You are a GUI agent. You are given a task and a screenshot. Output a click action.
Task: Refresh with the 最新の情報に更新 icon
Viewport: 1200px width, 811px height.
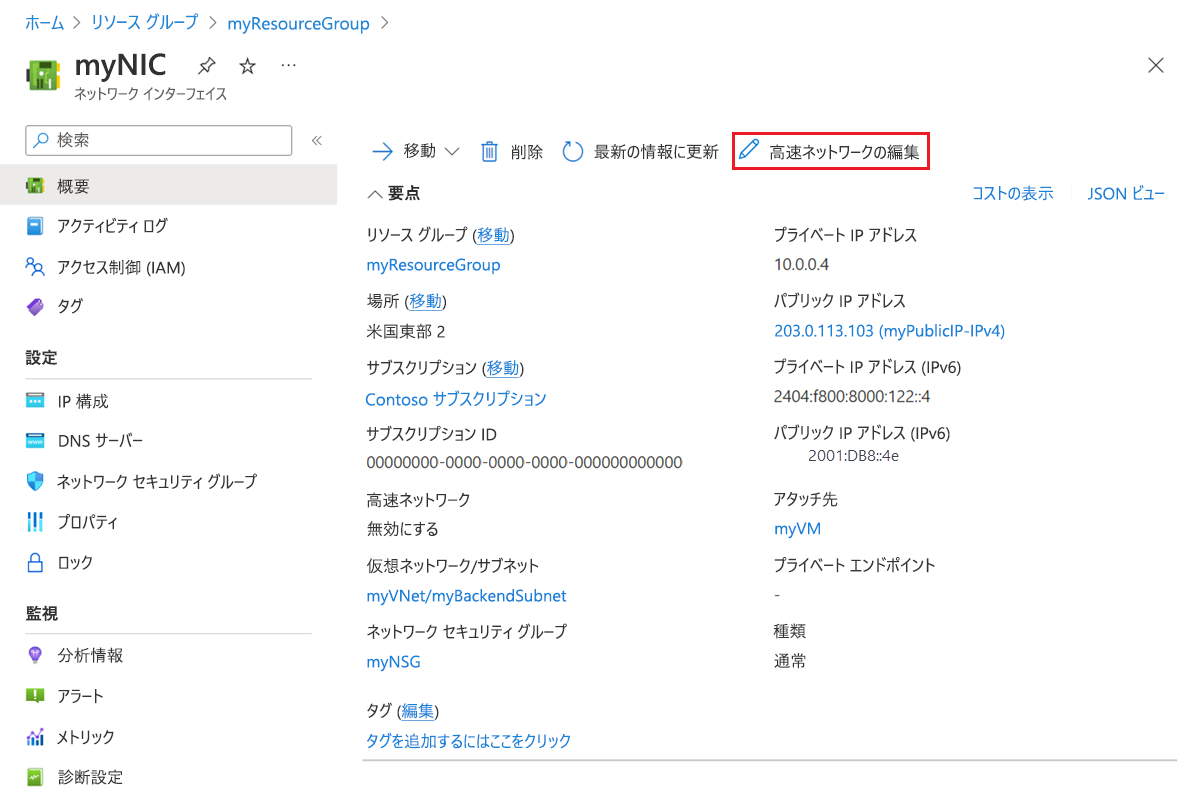point(571,150)
